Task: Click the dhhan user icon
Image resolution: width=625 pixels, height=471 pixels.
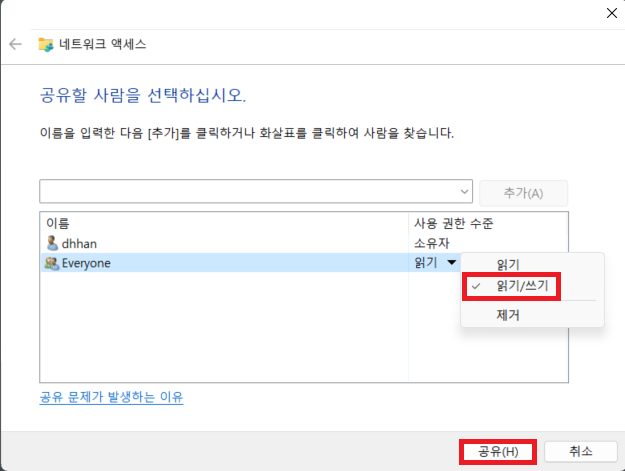Action: pyautogui.click(x=52, y=243)
